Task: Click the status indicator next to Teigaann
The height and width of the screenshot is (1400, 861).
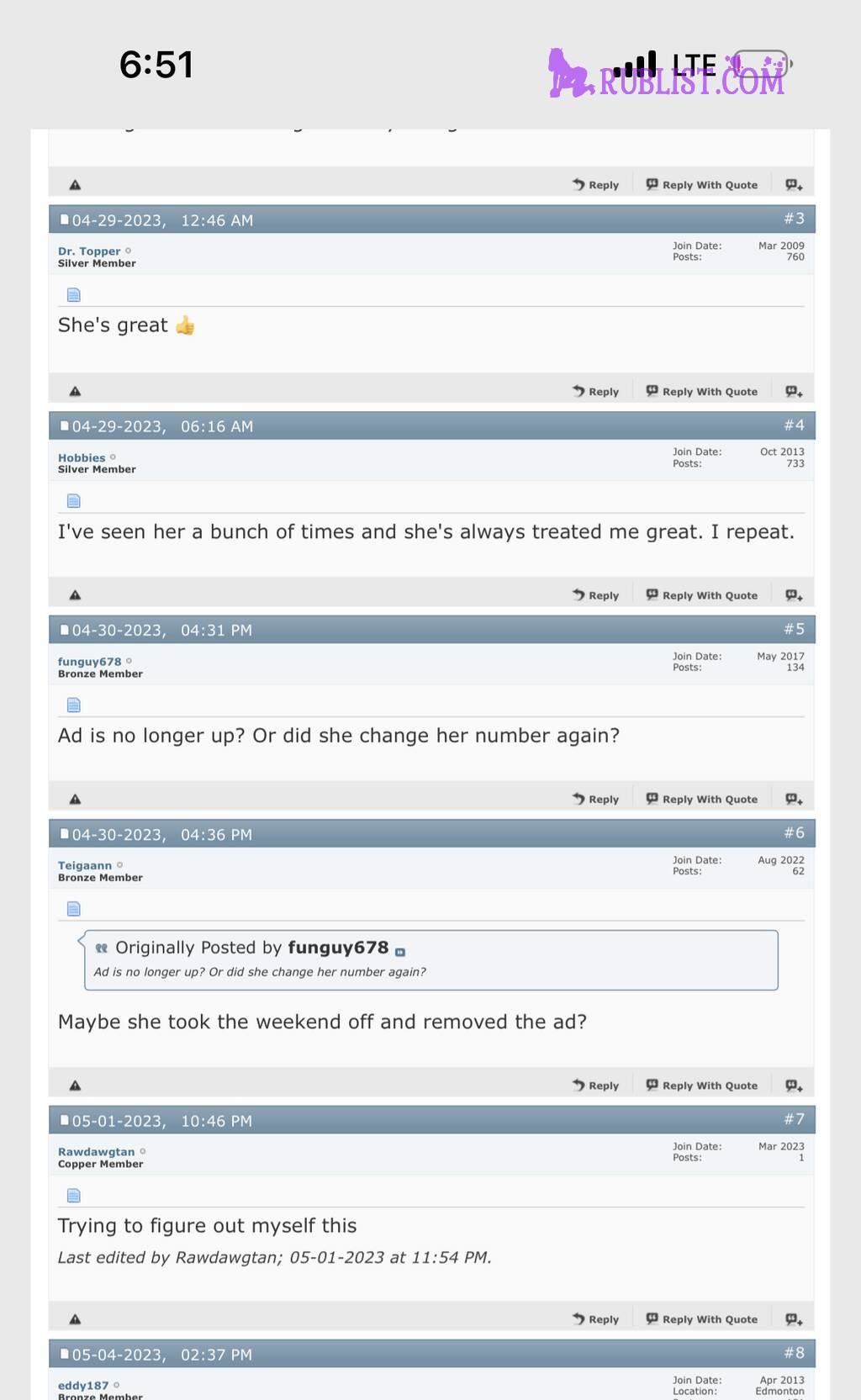Action: point(119,864)
